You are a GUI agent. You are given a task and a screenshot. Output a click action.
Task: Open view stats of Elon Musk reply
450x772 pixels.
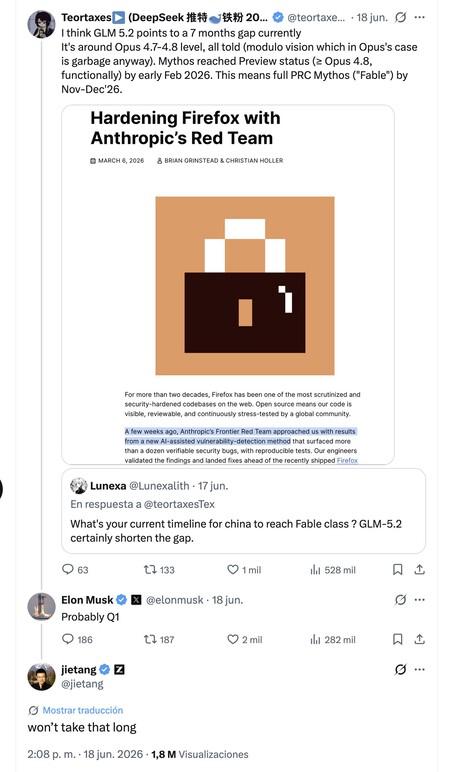tap(333, 640)
